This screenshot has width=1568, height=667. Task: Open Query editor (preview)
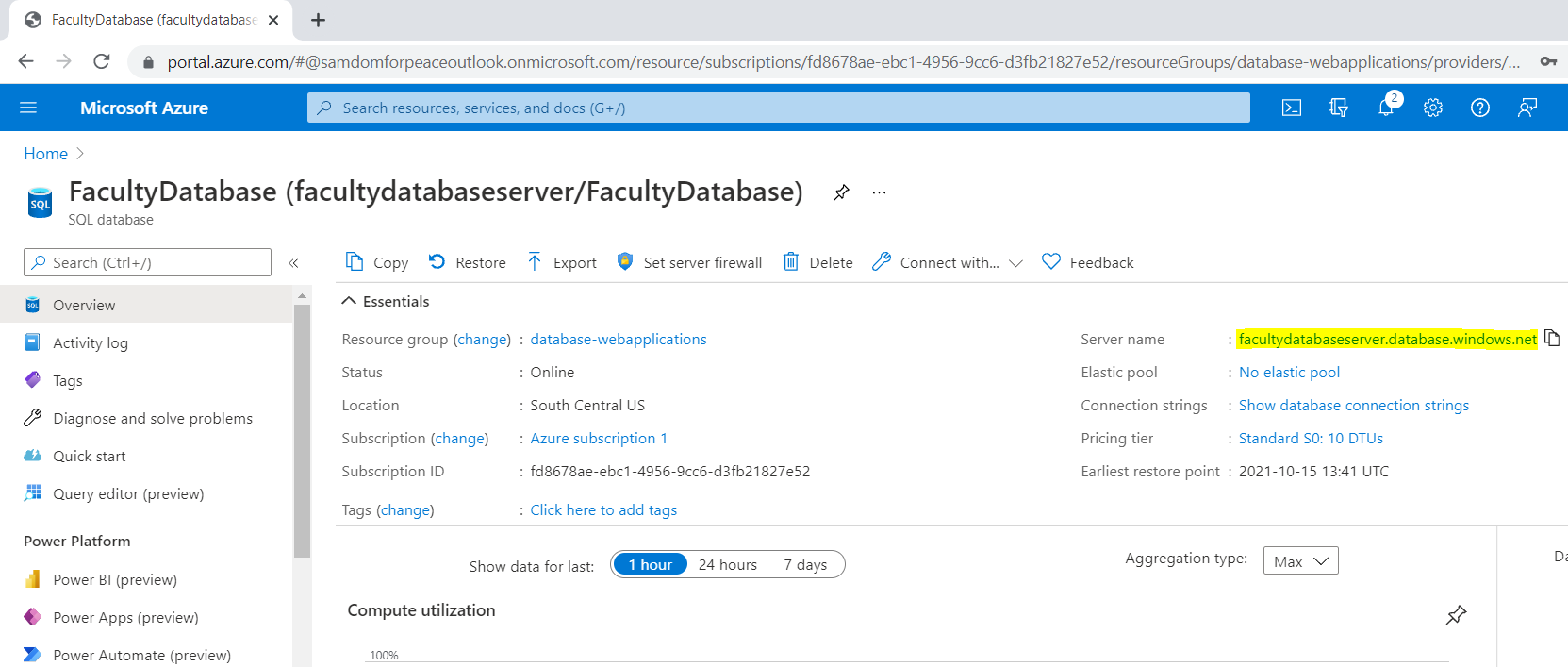click(146, 493)
